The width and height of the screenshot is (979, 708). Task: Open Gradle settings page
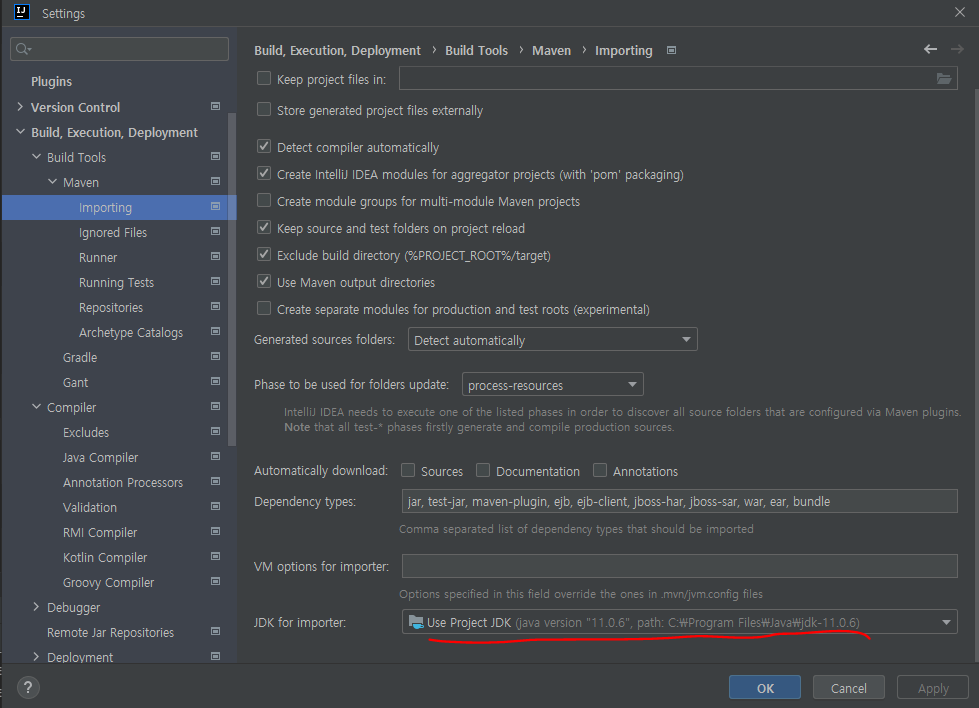(80, 357)
